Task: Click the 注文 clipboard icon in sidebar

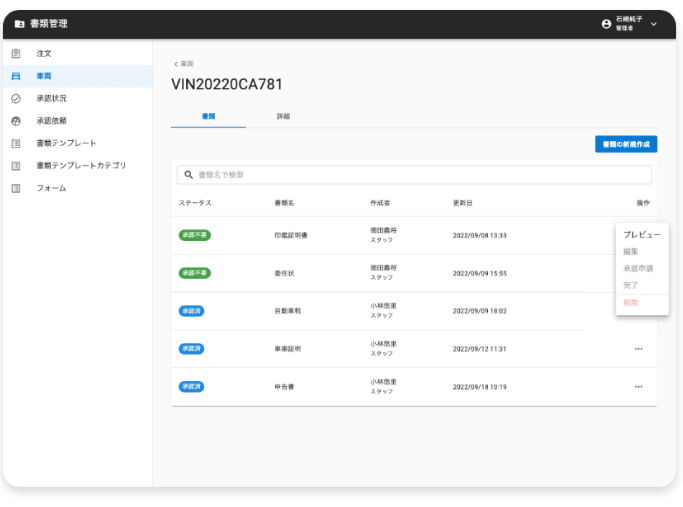Action: pyautogui.click(x=16, y=53)
